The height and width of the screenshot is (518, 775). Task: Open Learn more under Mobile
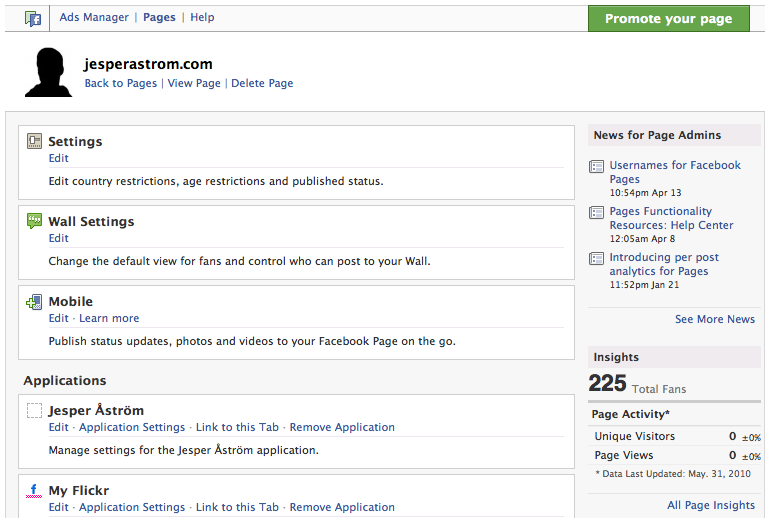(x=109, y=318)
